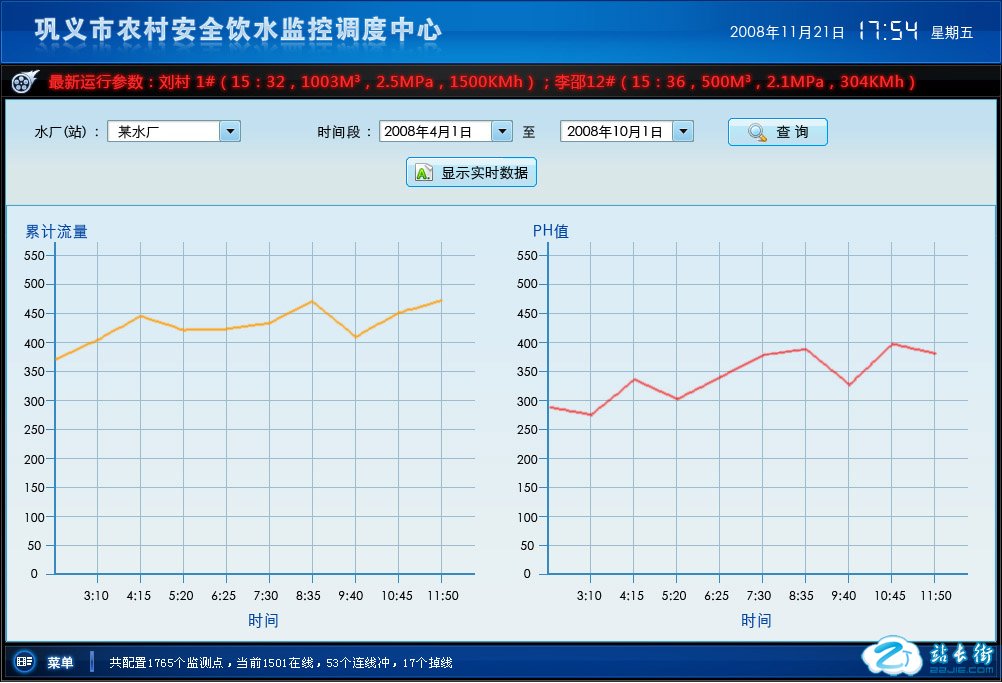
Task: Click the green document icon on 显示实时数据
Action: point(424,173)
